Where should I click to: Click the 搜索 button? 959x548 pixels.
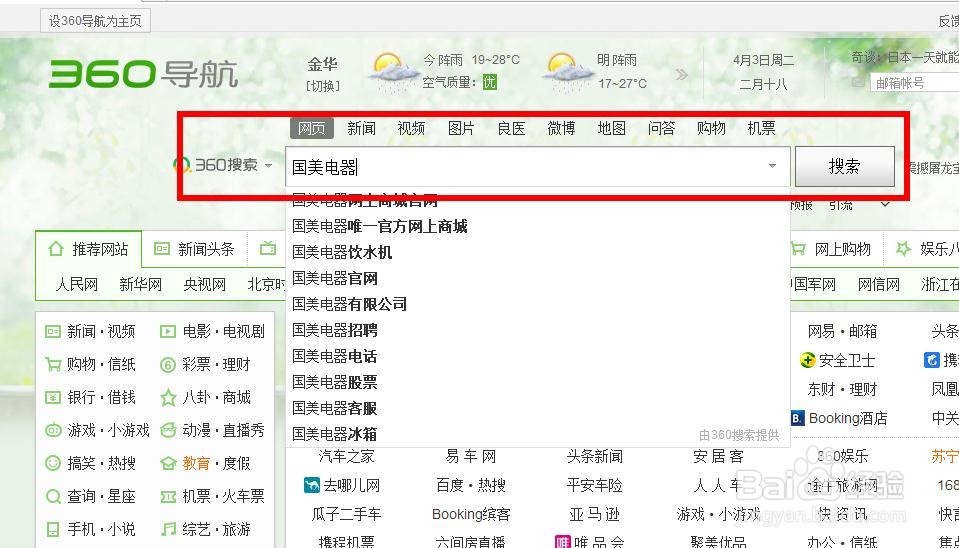coord(845,166)
